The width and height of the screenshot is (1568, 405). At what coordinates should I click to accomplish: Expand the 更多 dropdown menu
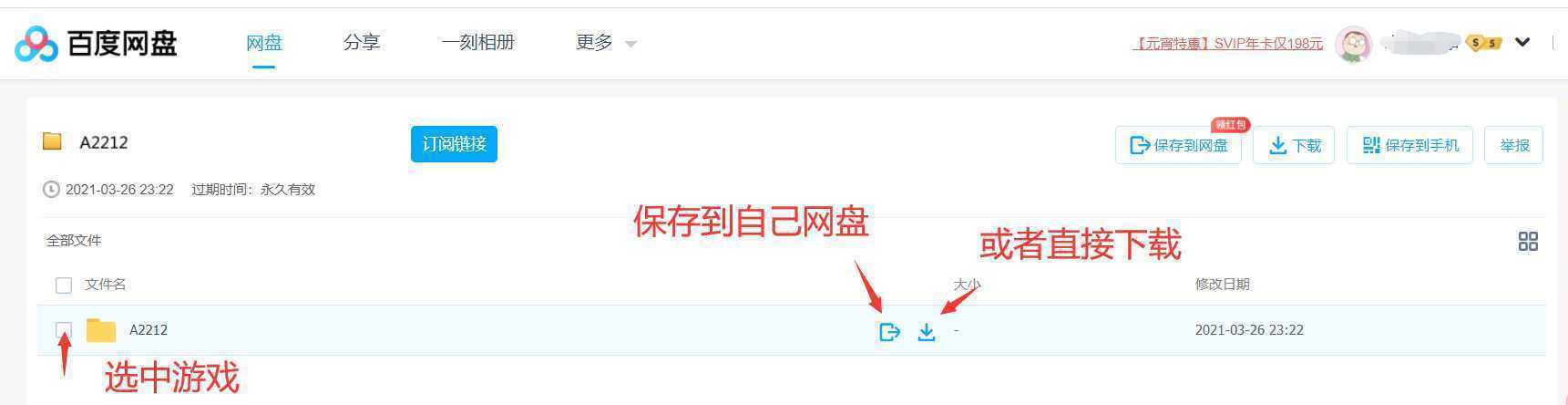[x=606, y=43]
